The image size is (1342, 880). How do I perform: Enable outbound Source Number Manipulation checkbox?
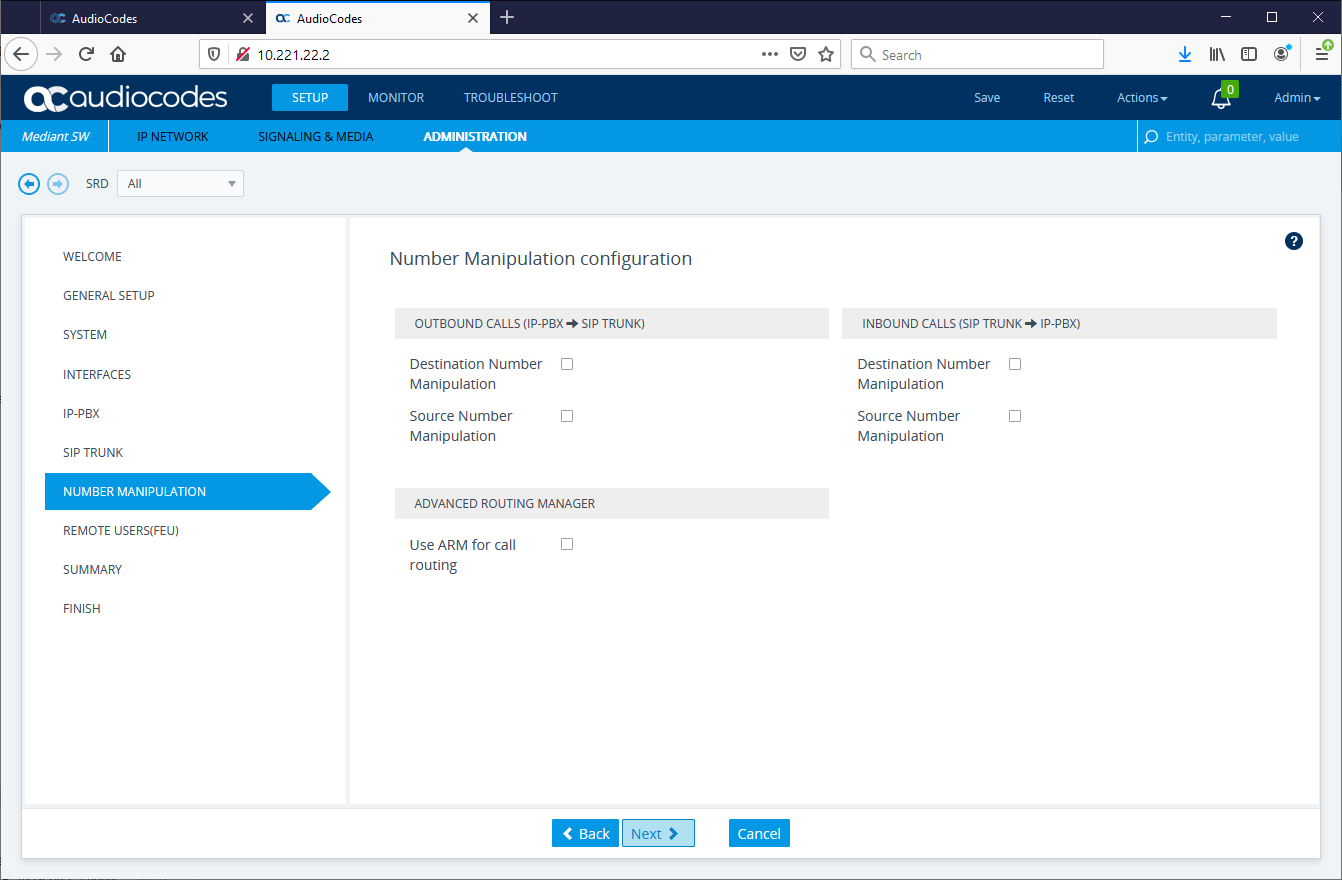click(567, 416)
